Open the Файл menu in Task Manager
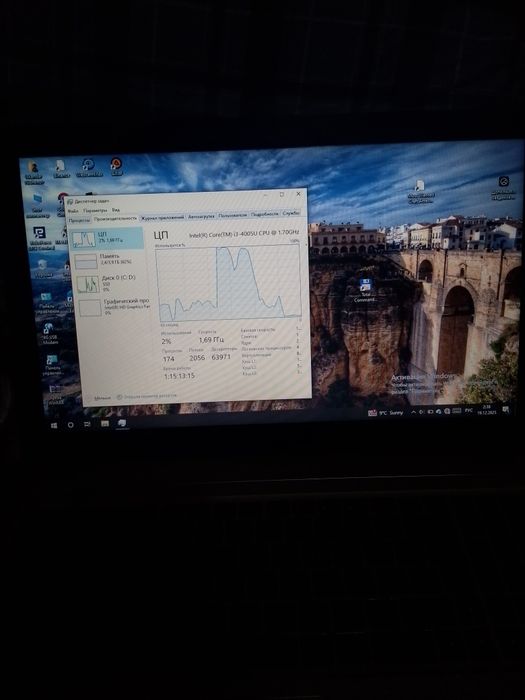This screenshot has width=525, height=700. [73, 210]
